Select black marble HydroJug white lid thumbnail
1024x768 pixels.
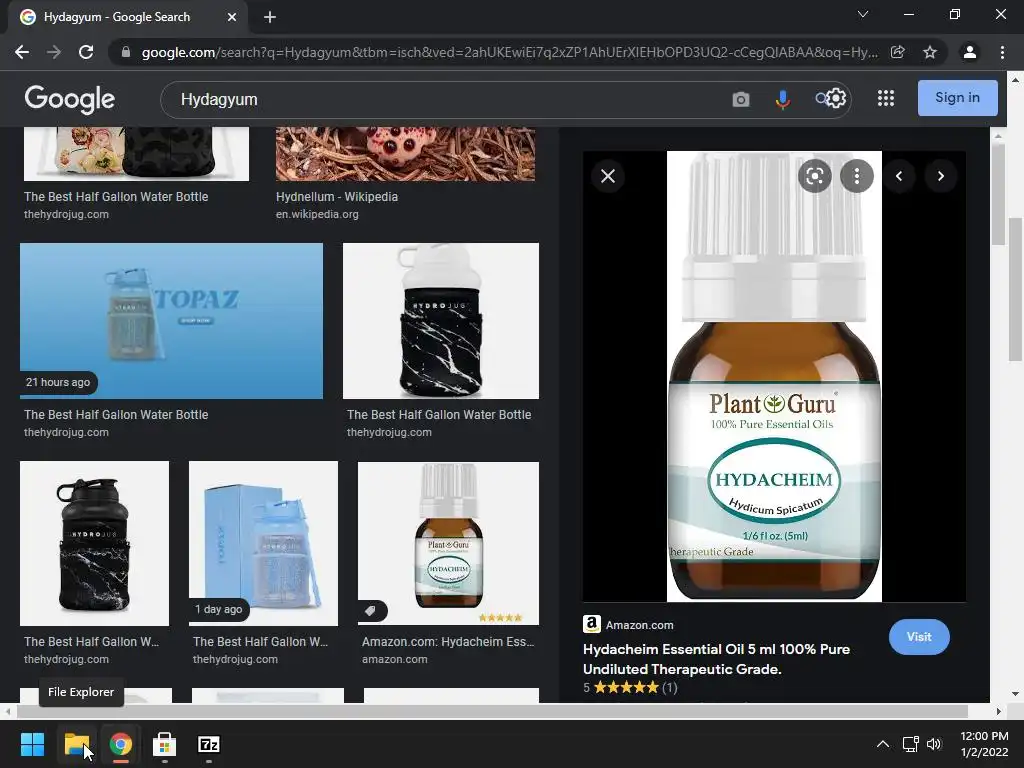(441, 321)
